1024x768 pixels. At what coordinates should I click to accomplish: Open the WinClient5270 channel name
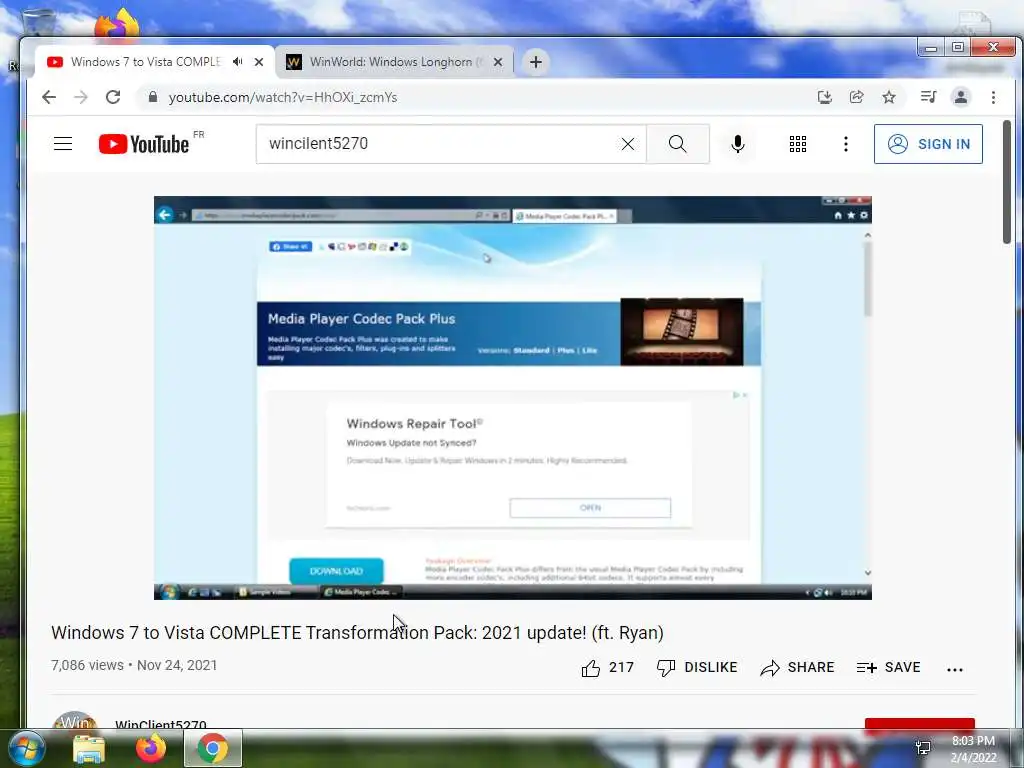161,724
